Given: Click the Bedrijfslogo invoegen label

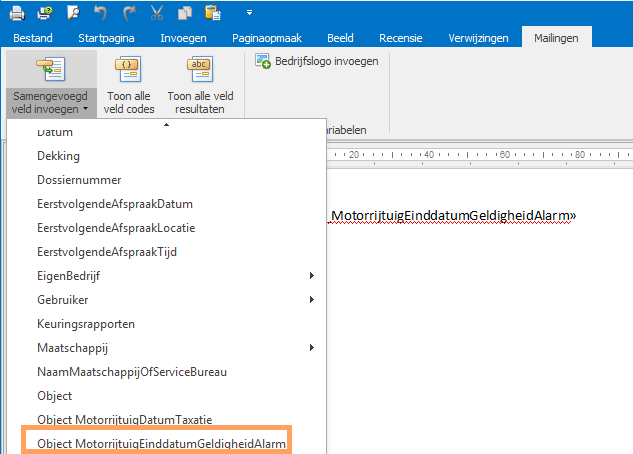Looking at the screenshot, I should coord(327,61).
